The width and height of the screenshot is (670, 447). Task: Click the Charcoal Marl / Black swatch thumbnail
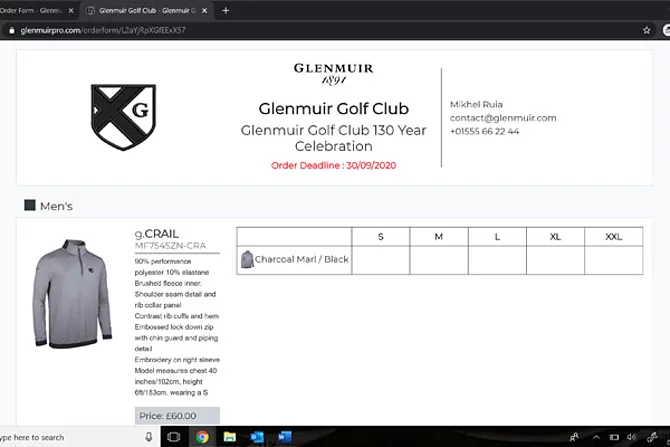coord(247,259)
